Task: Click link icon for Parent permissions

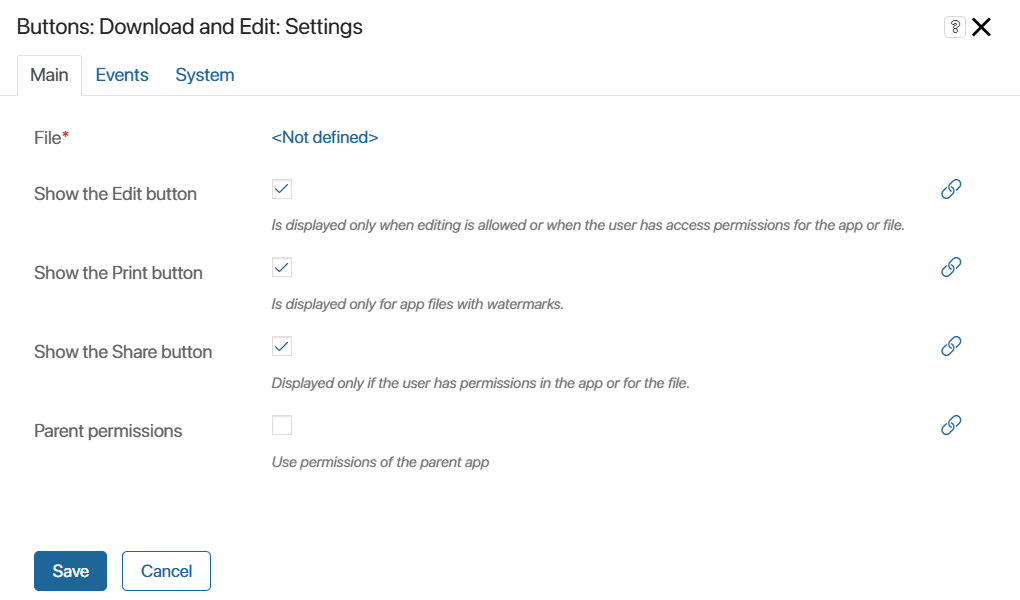Action: [x=951, y=425]
